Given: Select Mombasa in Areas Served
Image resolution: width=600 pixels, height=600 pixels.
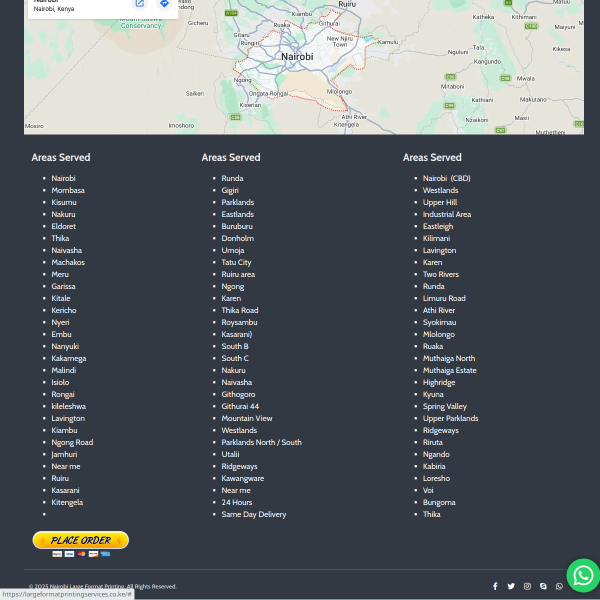Looking at the screenshot, I should 68,190.
